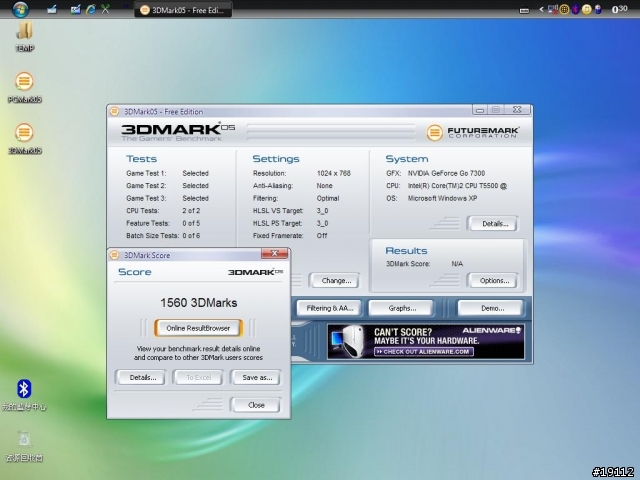Viewport: 640px width, 480px height.
Task: Click the CPU Tests '2 of 2' value
Action: coord(191,211)
